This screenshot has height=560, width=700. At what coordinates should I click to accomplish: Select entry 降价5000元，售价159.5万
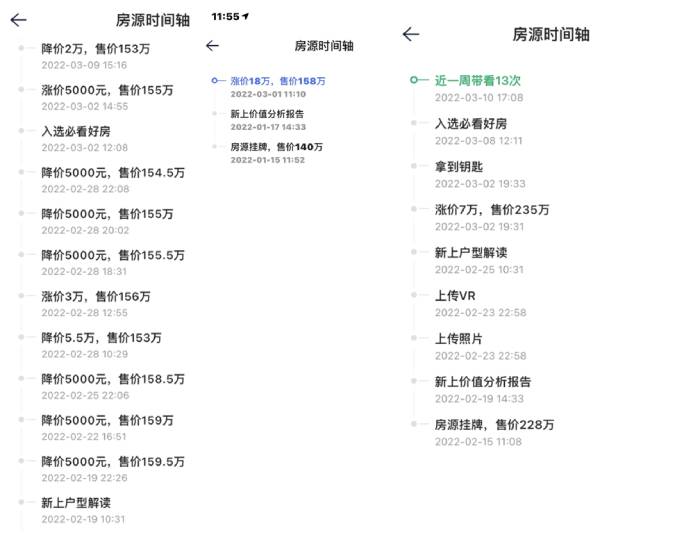pos(113,462)
